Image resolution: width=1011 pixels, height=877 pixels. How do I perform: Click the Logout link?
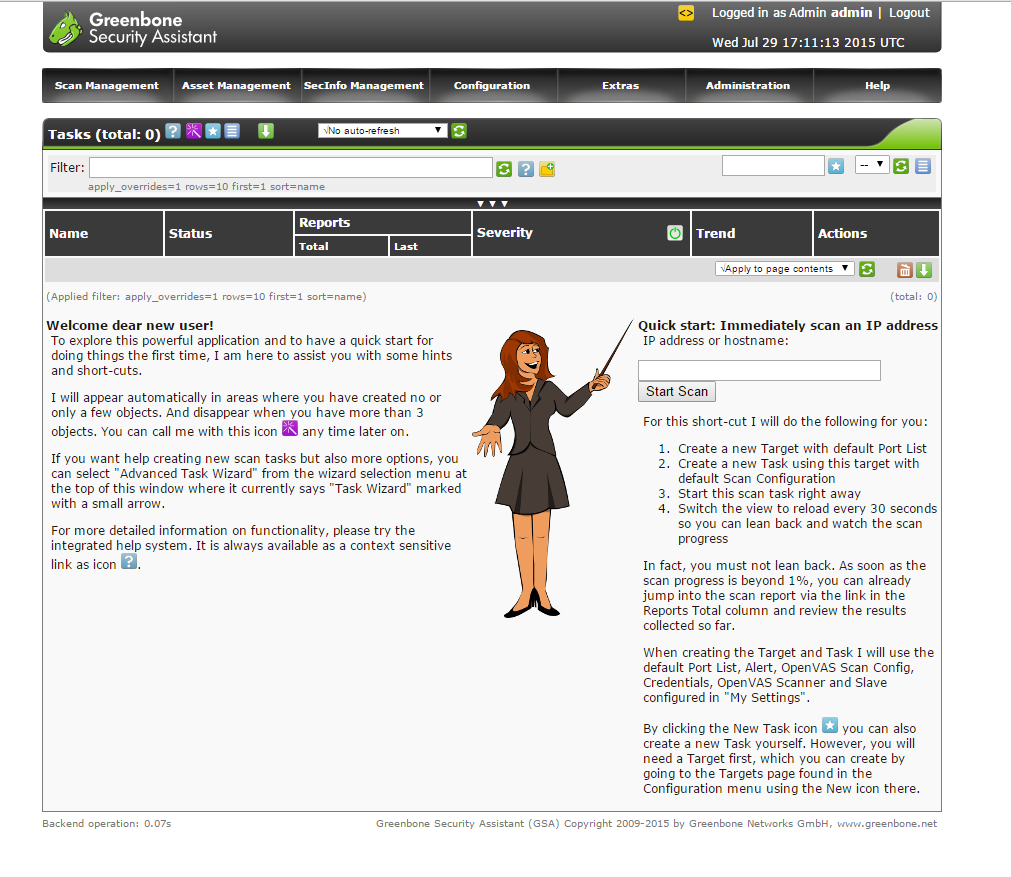pyautogui.click(x=909, y=12)
